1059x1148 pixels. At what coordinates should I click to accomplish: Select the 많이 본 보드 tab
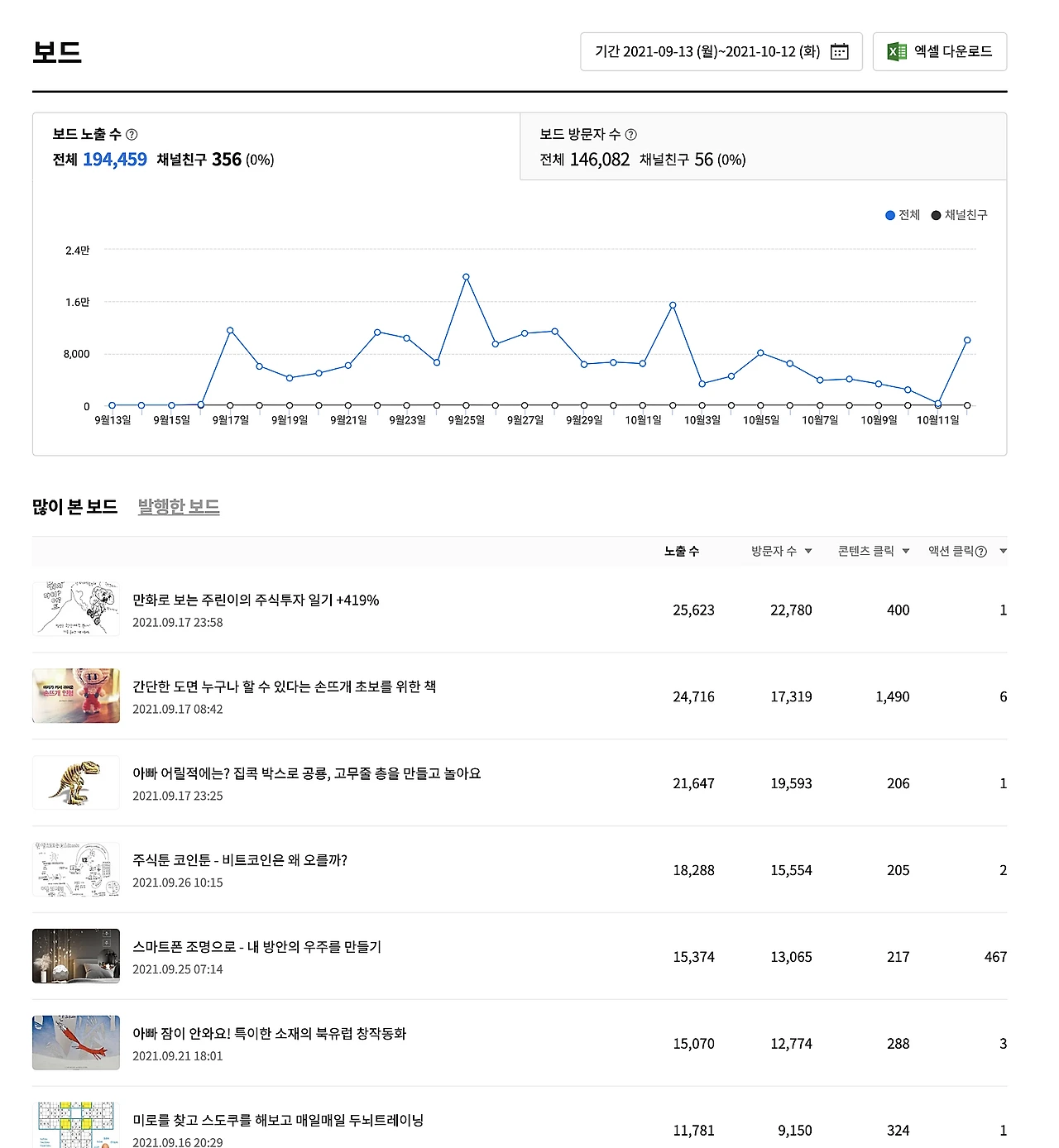point(74,507)
